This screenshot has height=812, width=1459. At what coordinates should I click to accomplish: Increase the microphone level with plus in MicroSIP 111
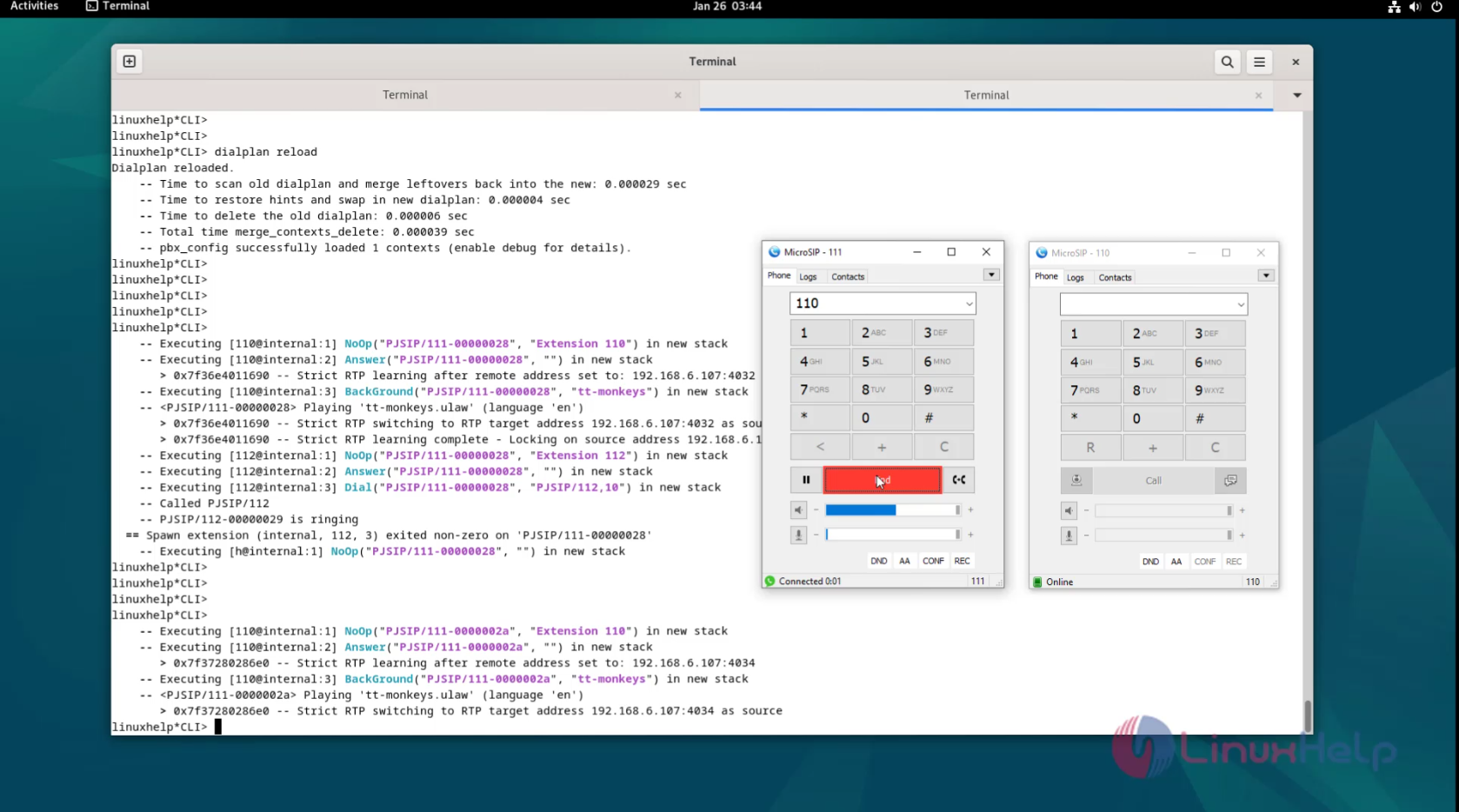coord(970,535)
